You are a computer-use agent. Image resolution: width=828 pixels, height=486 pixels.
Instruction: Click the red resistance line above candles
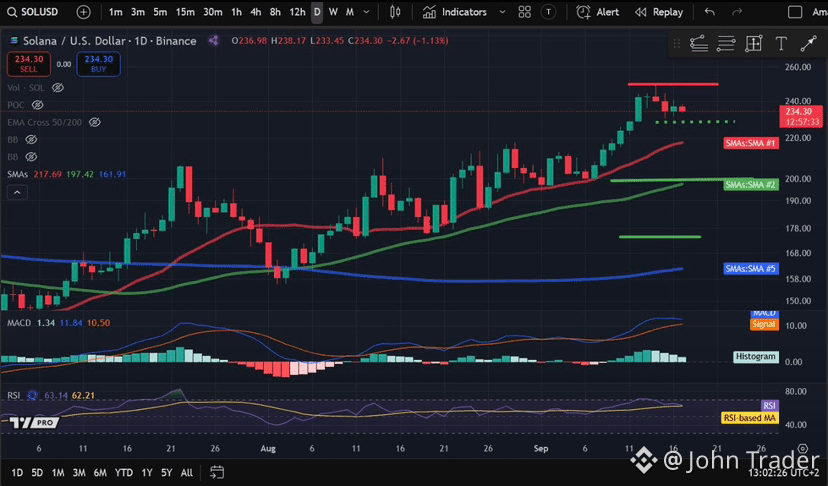[673, 84]
